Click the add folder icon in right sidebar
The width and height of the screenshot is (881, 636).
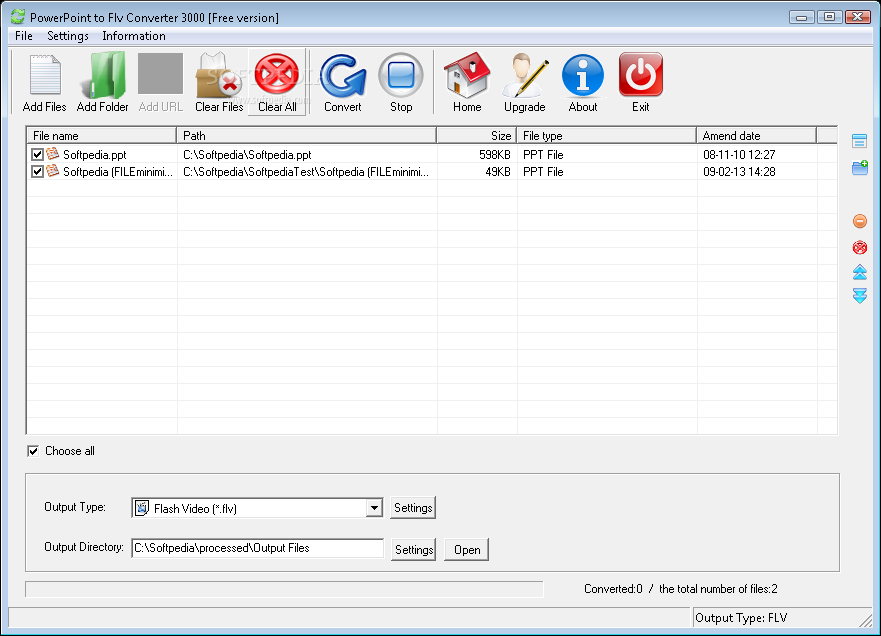pos(860,167)
